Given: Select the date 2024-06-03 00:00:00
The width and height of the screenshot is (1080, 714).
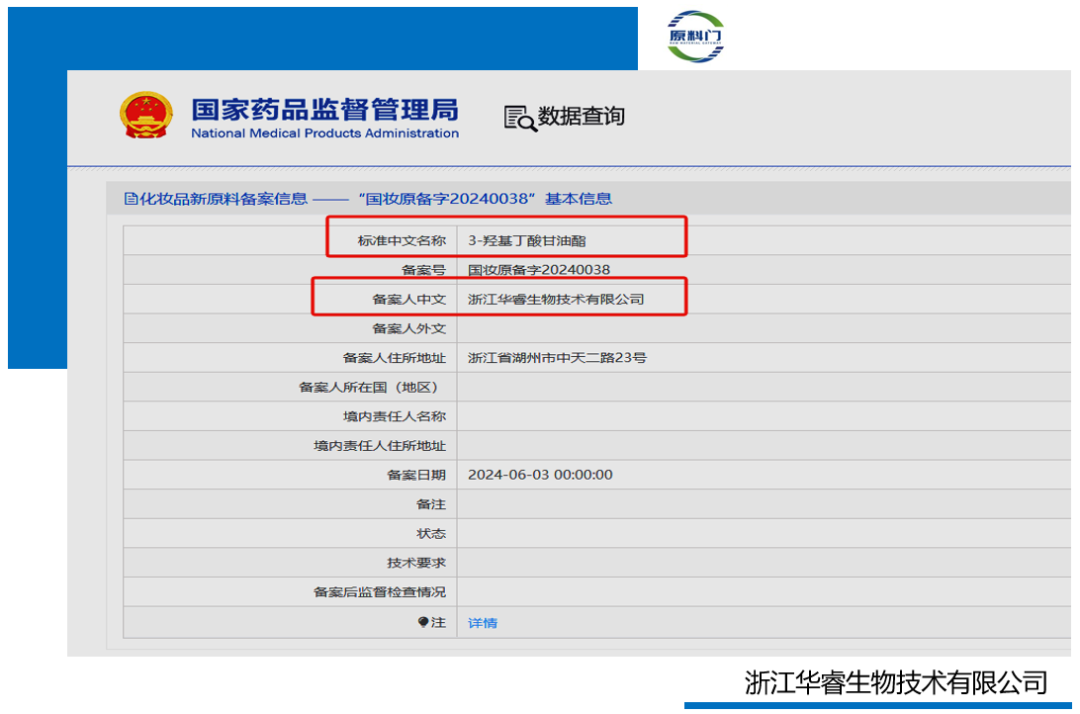Looking at the screenshot, I should pos(540,475).
